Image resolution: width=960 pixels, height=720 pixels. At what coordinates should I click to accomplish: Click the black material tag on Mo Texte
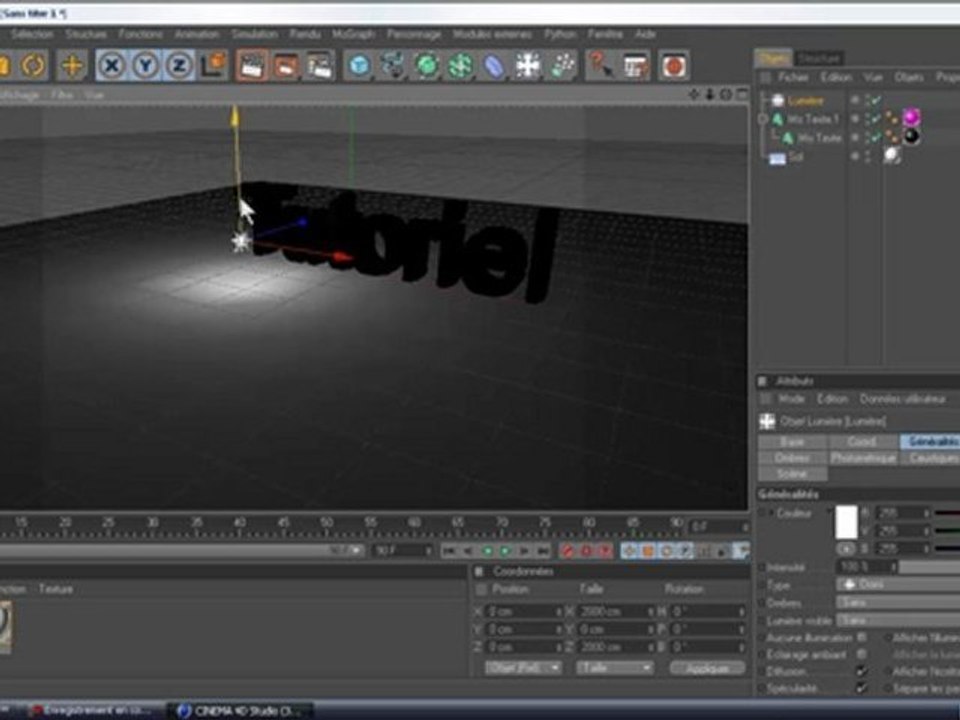(x=911, y=137)
